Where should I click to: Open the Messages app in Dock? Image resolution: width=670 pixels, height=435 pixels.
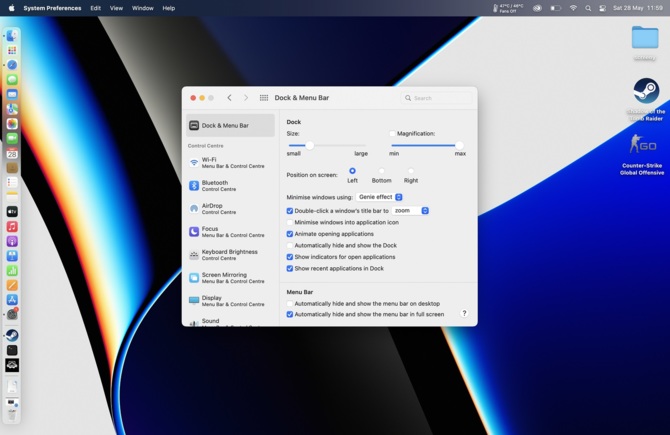point(12,79)
